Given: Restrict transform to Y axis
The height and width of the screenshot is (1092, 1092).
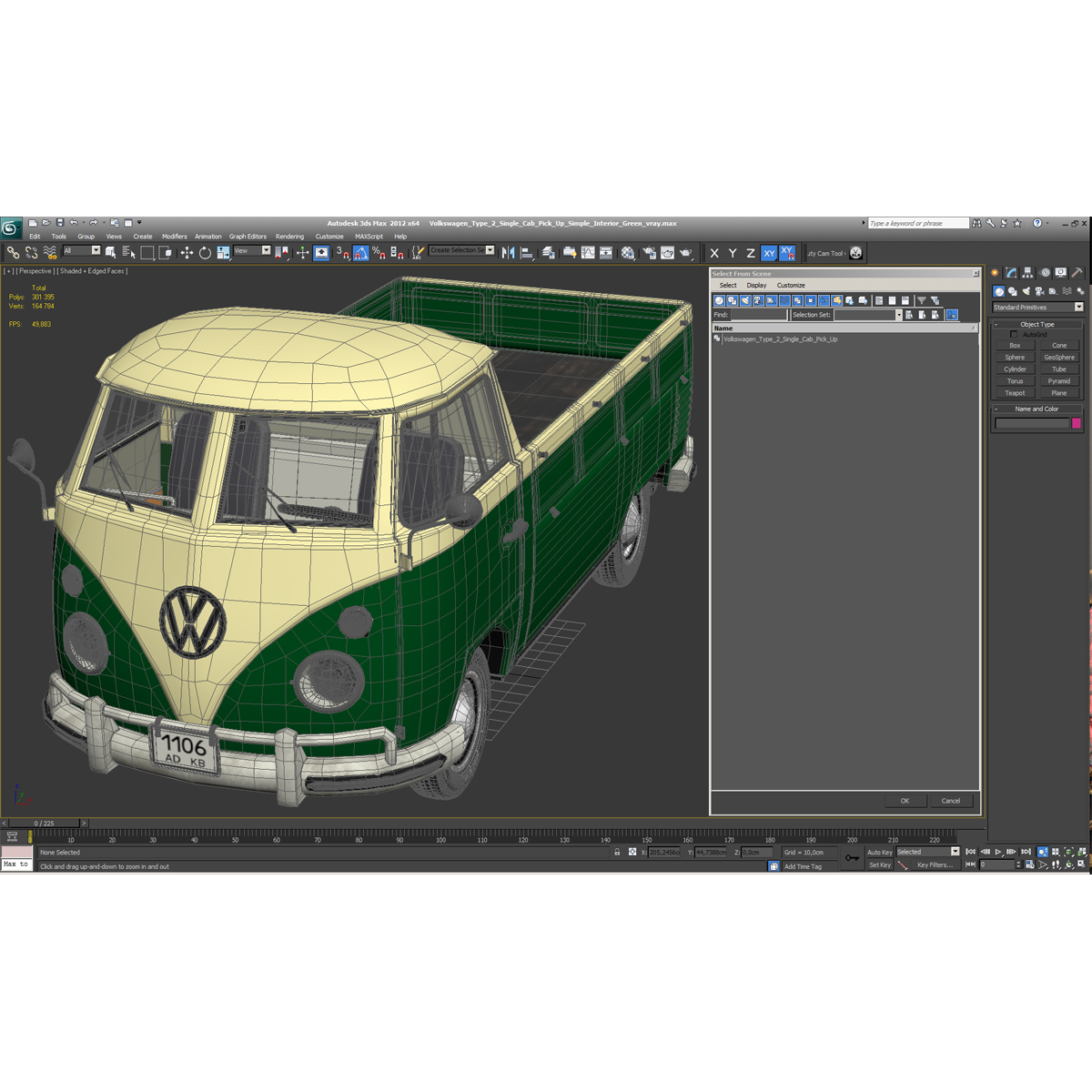Looking at the screenshot, I should (x=733, y=253).
